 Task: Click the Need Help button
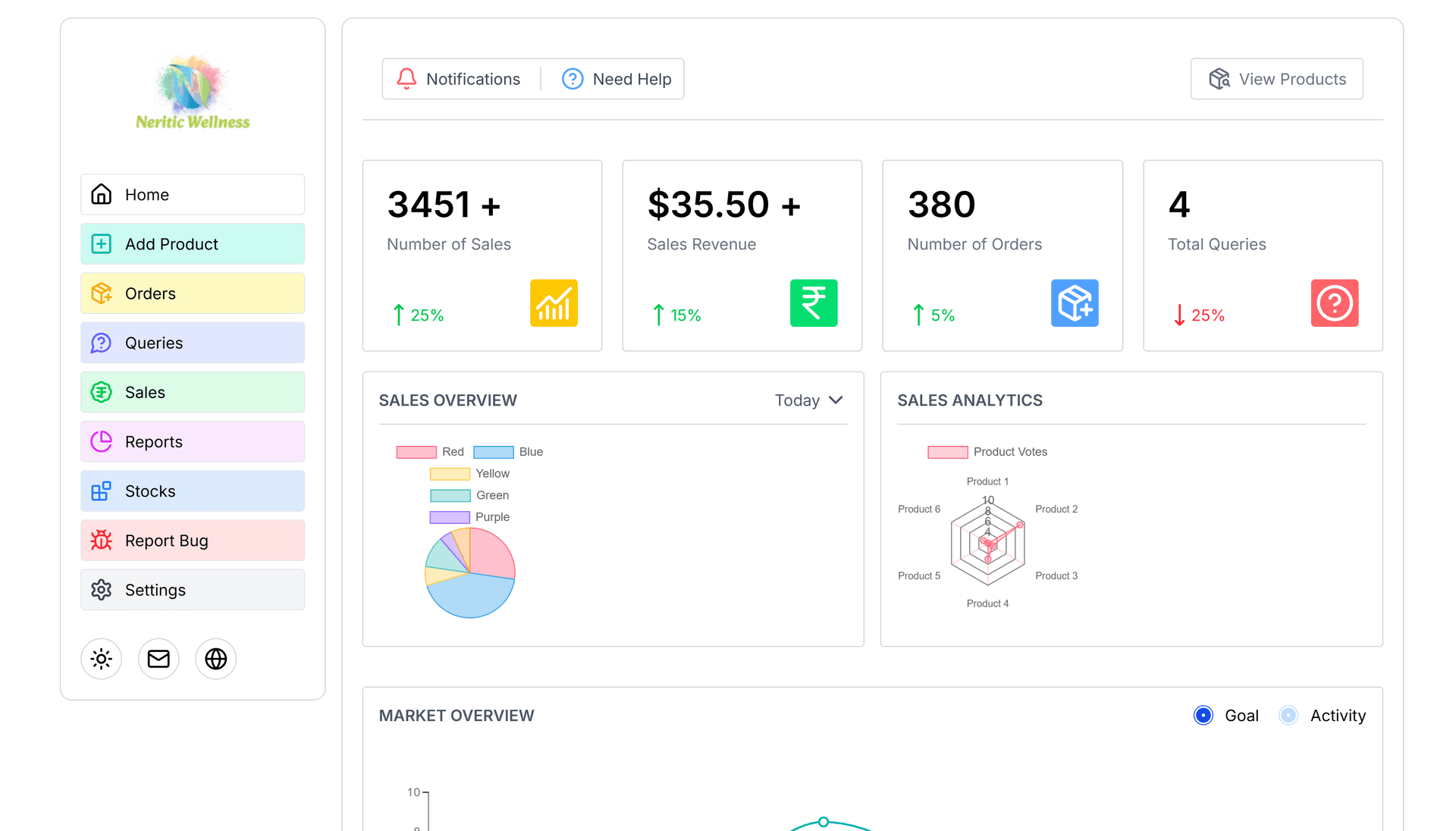click(x=617, y=79)
